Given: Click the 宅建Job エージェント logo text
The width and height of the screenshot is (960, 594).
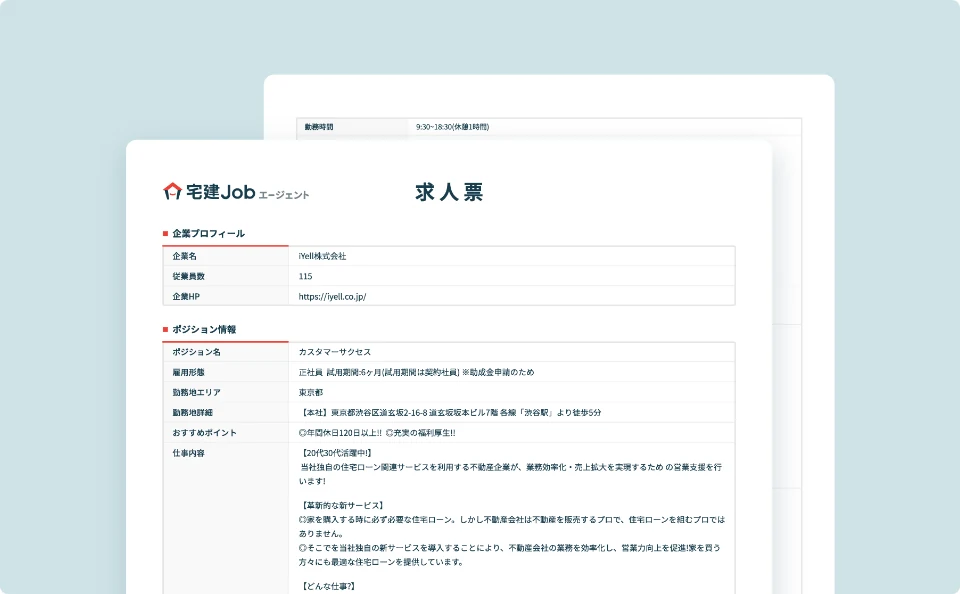Looking at the screenshot, I should click(247, 192).
